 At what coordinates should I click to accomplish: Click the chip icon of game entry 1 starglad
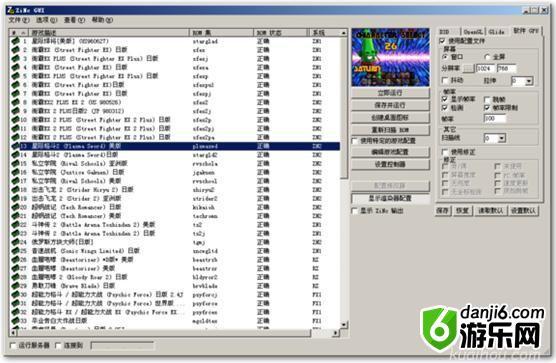click(x=15, y=41)
